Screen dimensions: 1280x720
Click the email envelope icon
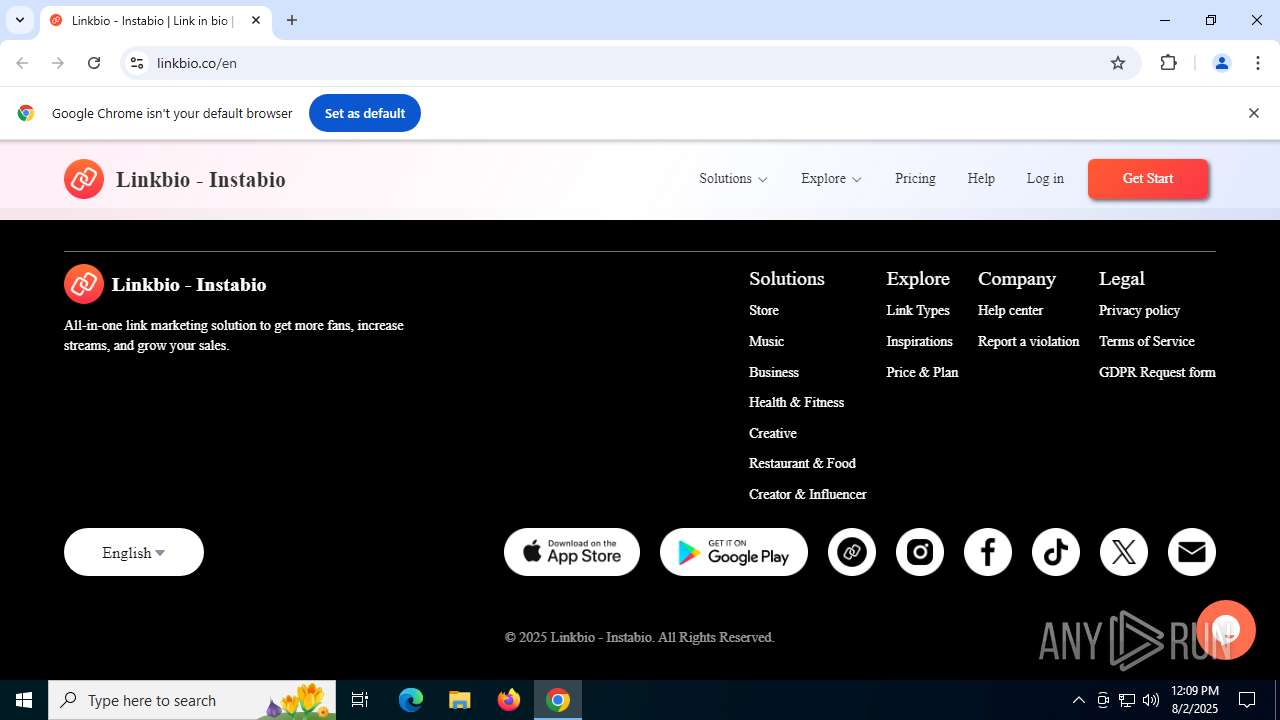point(1192,552)
